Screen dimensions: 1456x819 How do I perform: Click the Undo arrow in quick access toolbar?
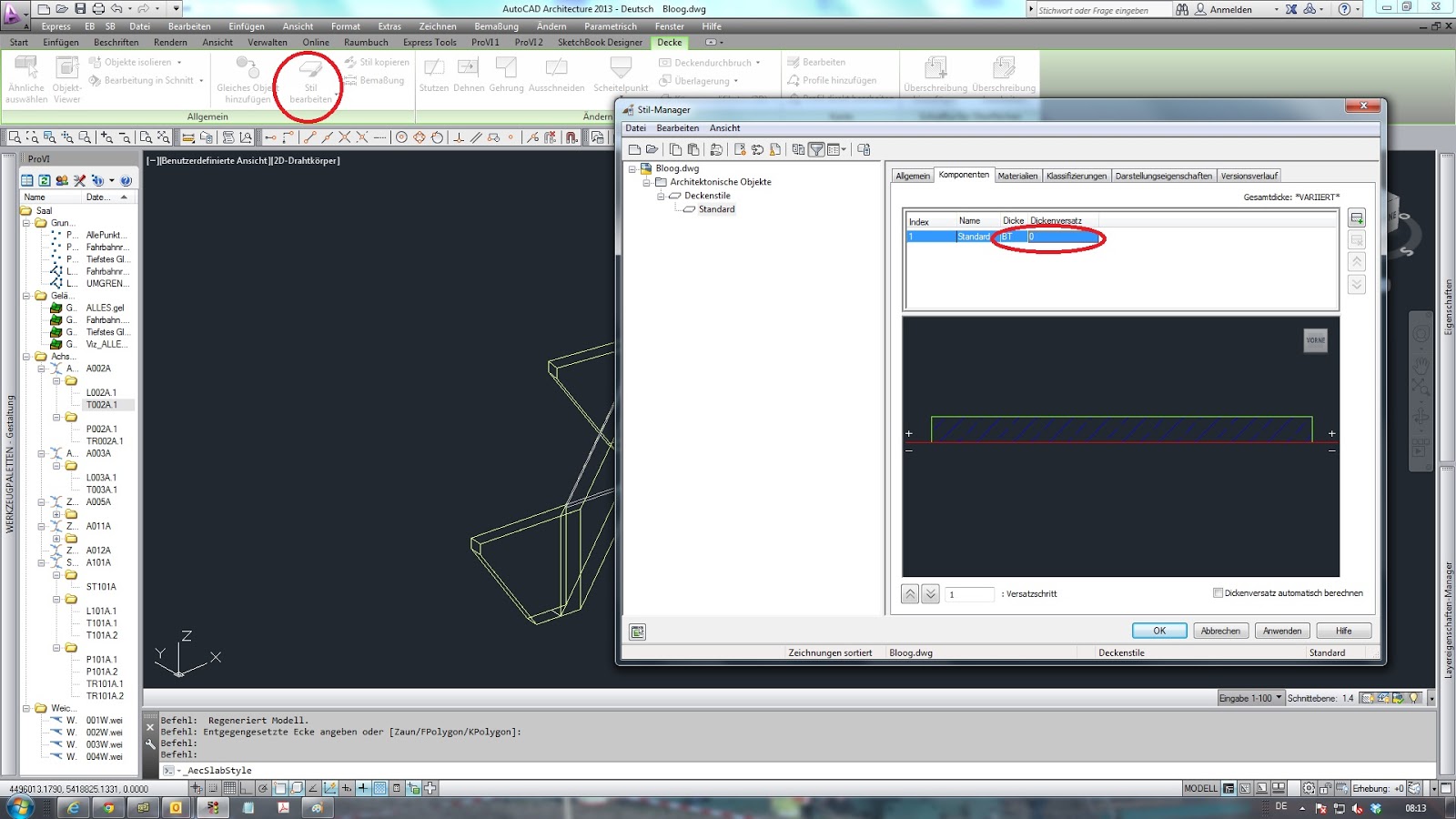click(116, 9)
